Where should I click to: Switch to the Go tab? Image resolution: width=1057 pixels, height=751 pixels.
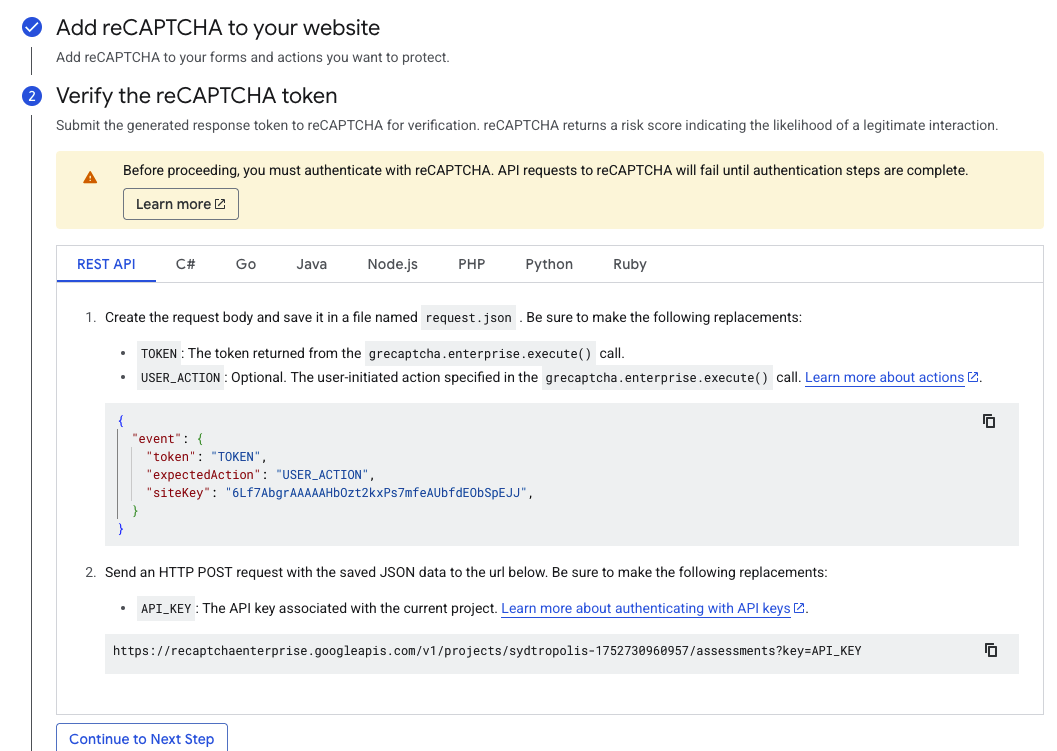coord(246,264)
